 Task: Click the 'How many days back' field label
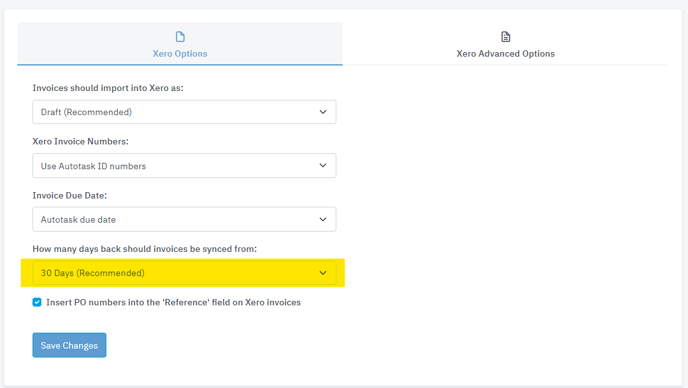[x=145, y=249]
